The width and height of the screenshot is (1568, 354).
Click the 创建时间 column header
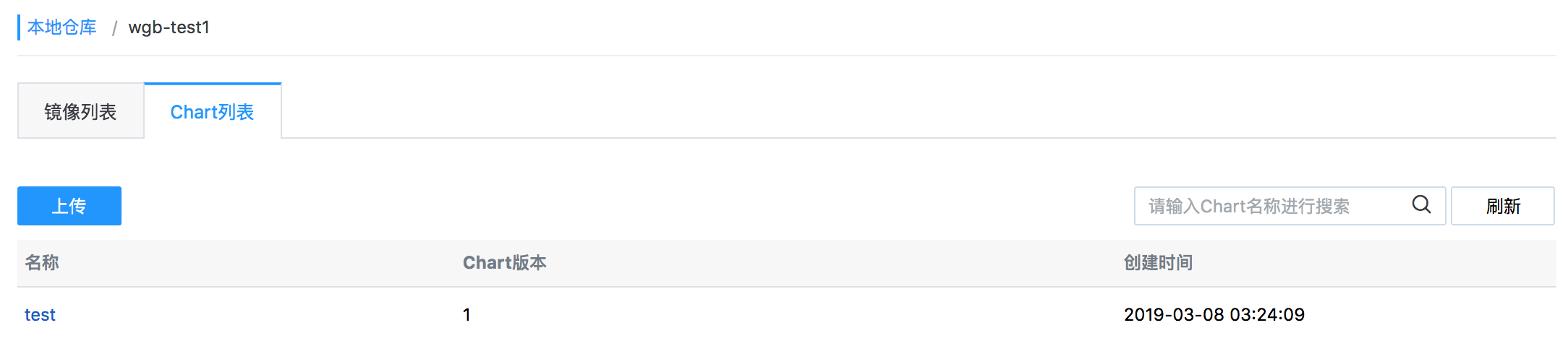click(1158, 263)
